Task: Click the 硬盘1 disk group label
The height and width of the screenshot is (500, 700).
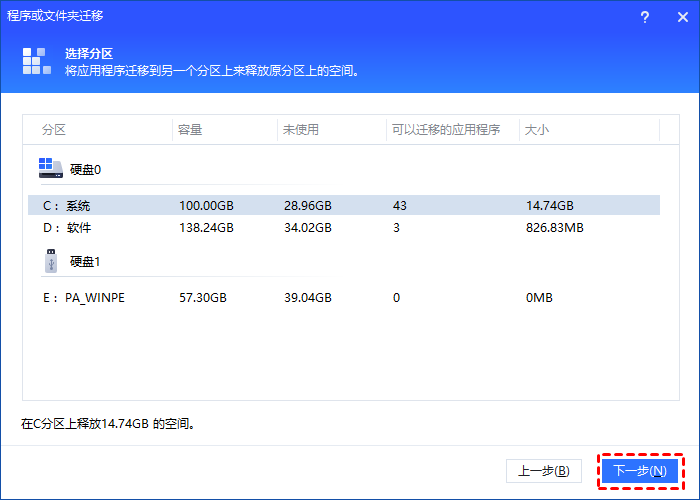Action: coord(85,262)
